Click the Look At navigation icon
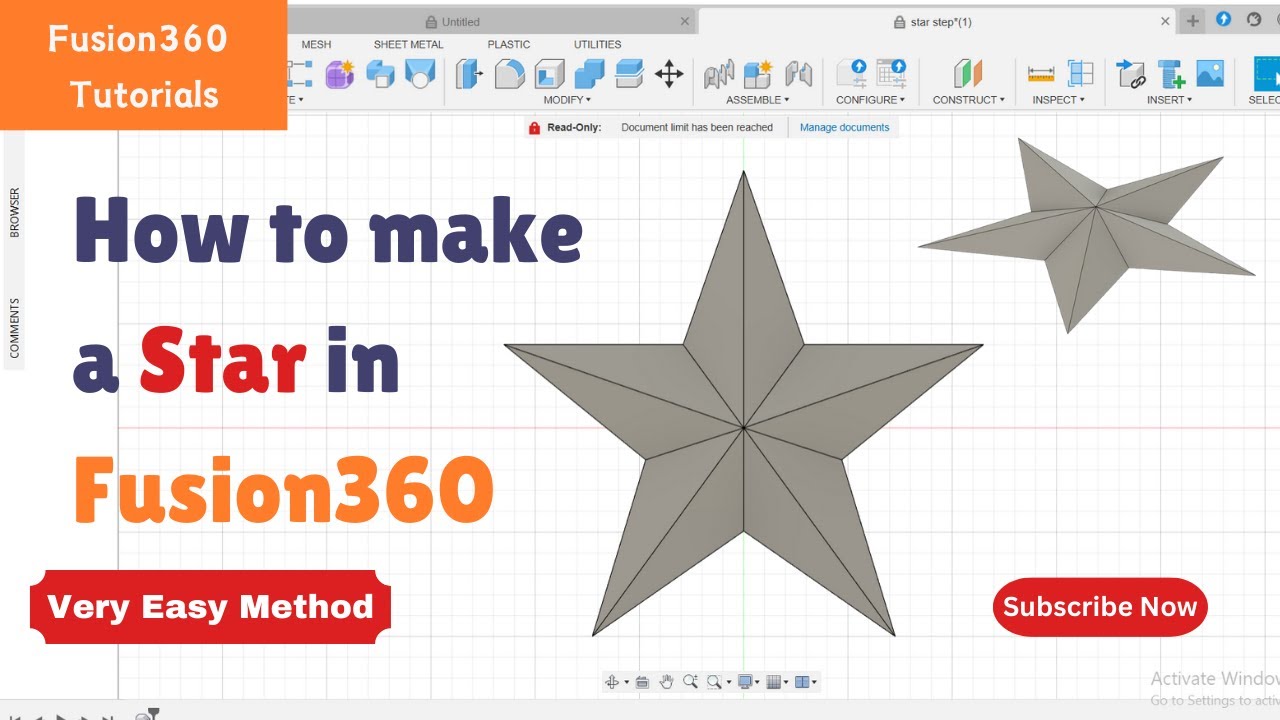This screenshot has height=720, width=1280. 642,682
